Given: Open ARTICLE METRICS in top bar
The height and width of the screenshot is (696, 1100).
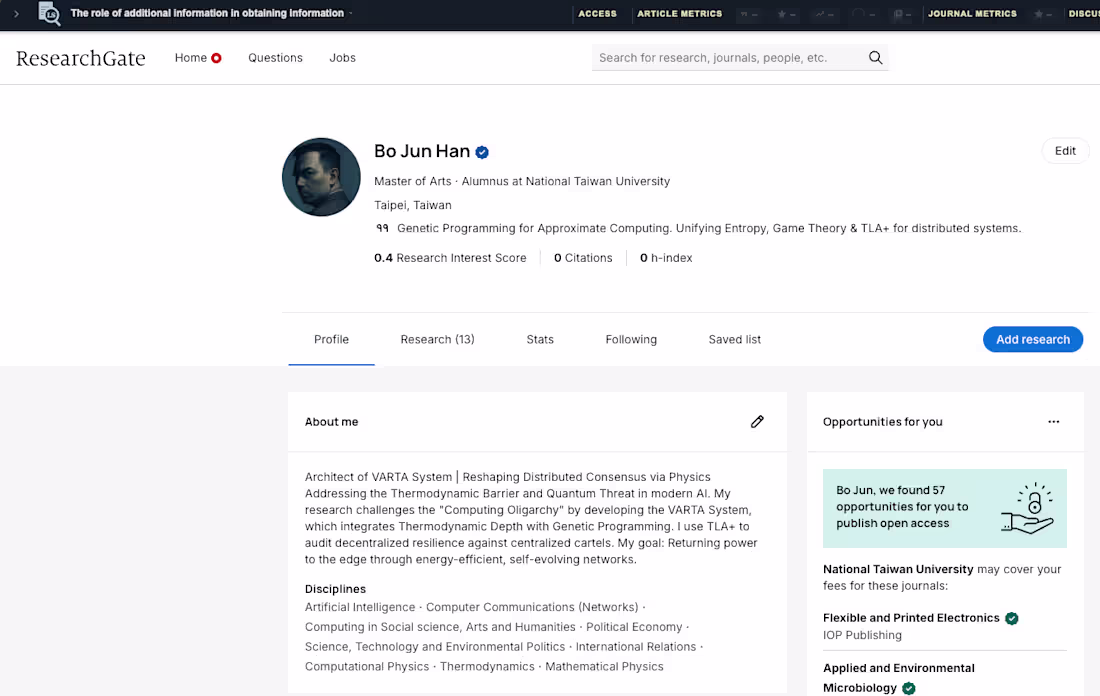Looking at the screenshot, I should pyautogui.click(x=679, y=13).
